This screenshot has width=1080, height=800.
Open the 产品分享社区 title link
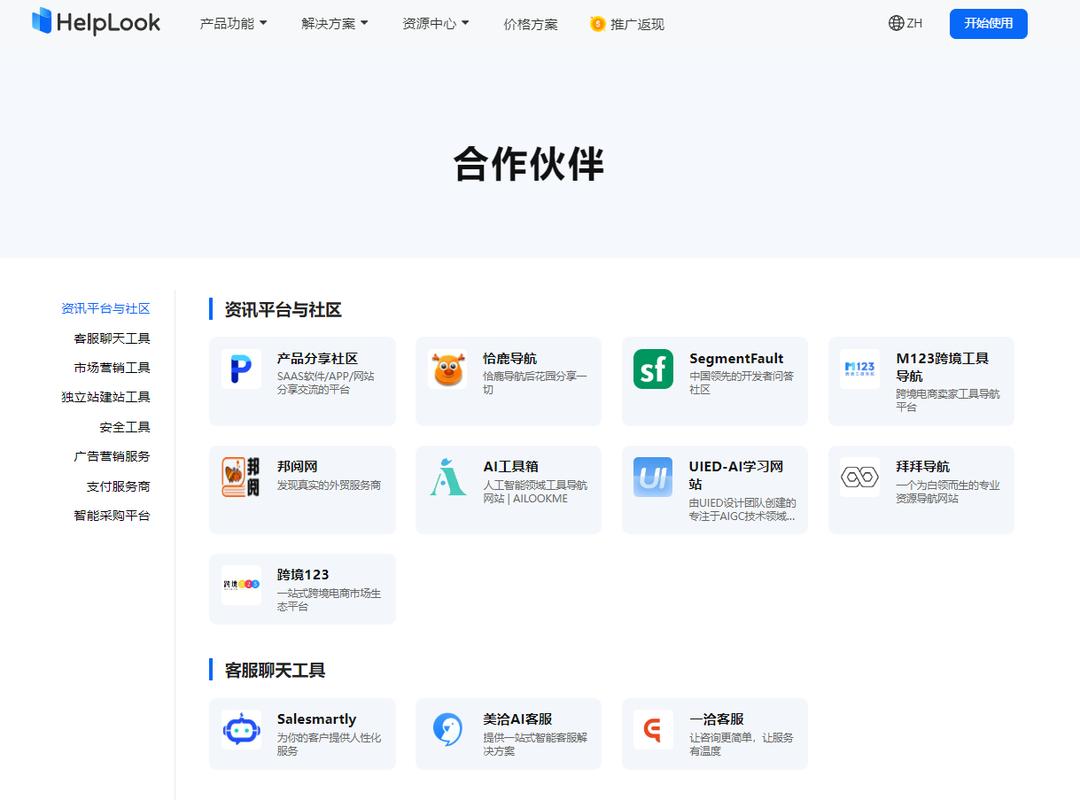tap(318, 358)
